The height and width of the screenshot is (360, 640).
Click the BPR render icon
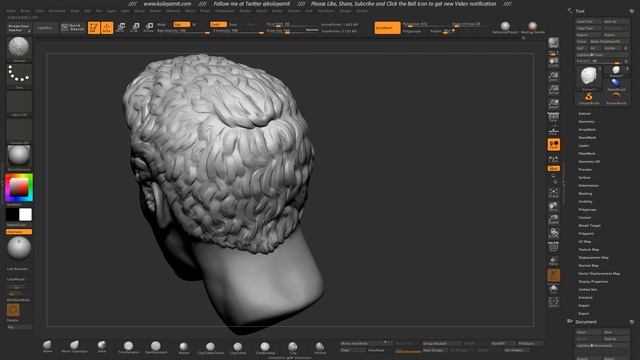point(553,43)
